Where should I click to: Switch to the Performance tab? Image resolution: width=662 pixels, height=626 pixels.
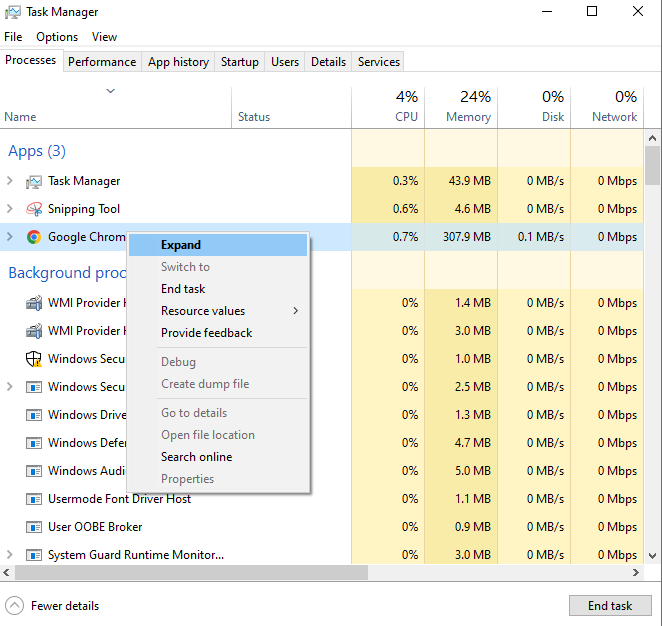pyautogui.click(x=102, y=62)
